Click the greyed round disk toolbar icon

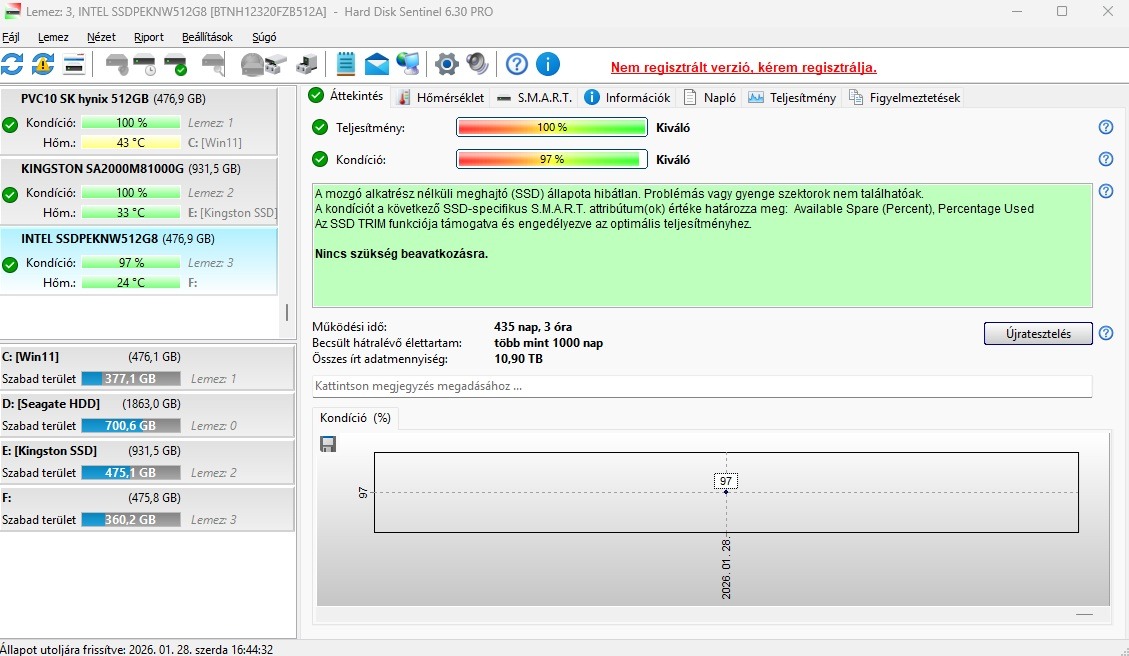(x=251, y=65)
